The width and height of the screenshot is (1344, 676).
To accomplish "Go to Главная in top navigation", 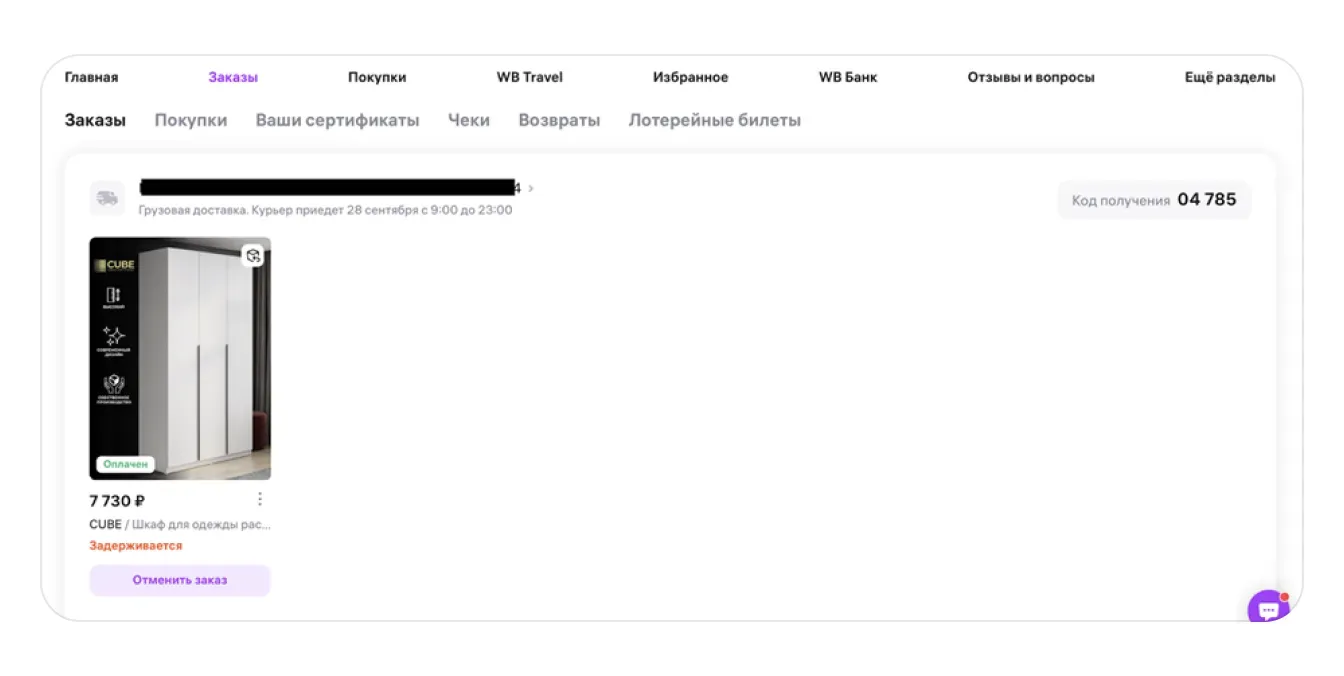I will [91, 77].
